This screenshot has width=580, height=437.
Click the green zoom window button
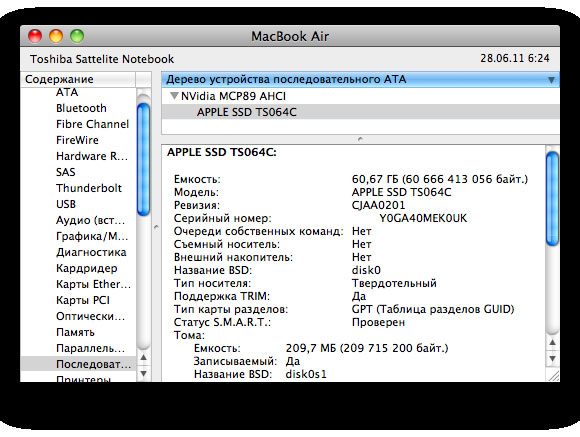pos(77,36)
